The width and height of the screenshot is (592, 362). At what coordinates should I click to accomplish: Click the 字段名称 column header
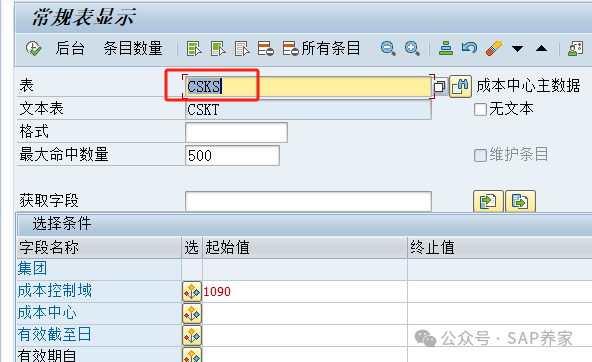pyautogui.click(x=99, y=248)
